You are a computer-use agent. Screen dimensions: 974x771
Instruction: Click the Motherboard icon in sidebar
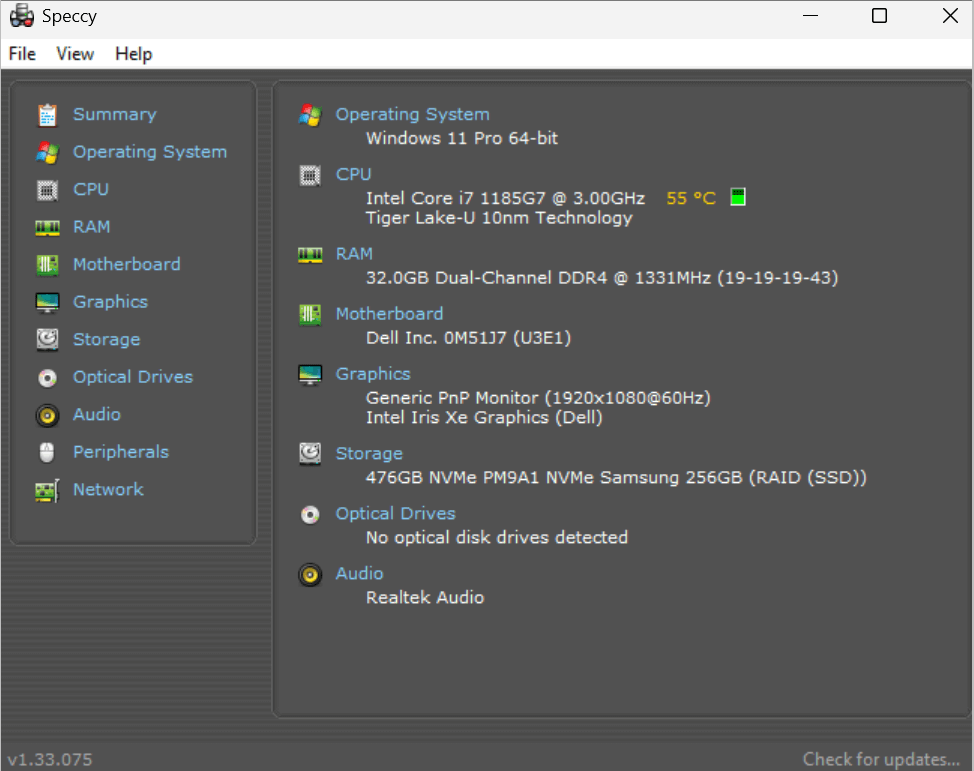click(47, 265)
